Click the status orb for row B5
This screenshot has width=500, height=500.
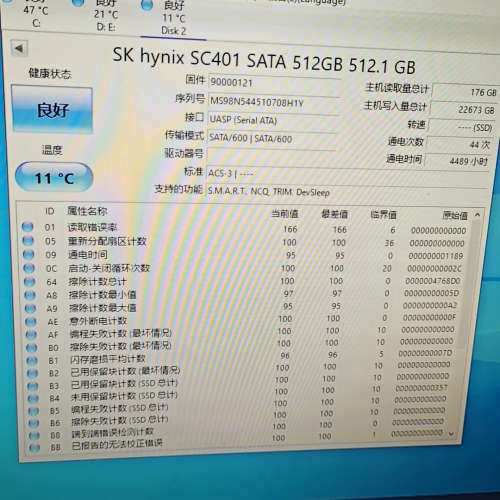pos(33,411)
